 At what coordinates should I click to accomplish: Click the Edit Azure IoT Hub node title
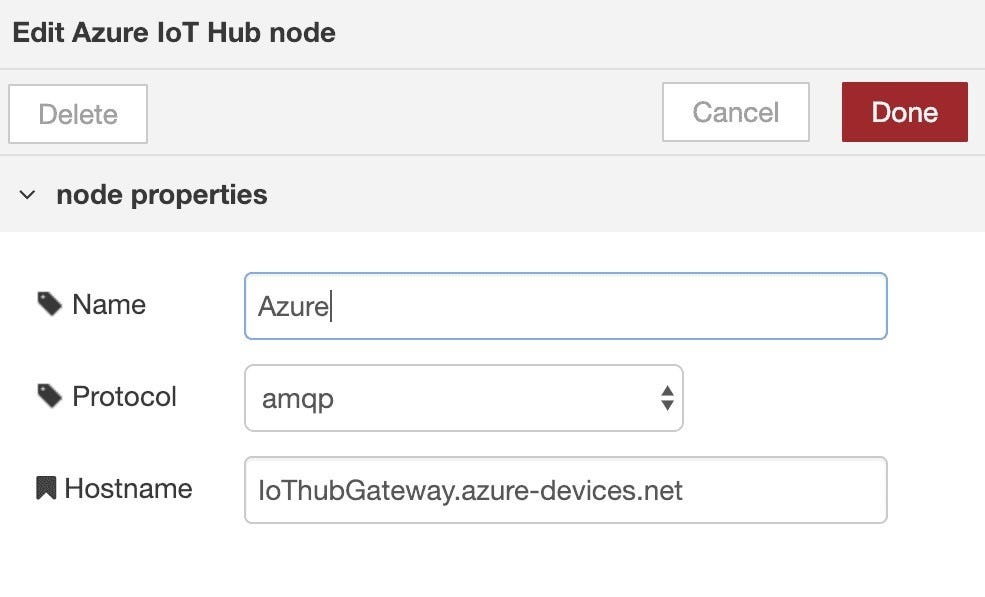pos(174,33)
